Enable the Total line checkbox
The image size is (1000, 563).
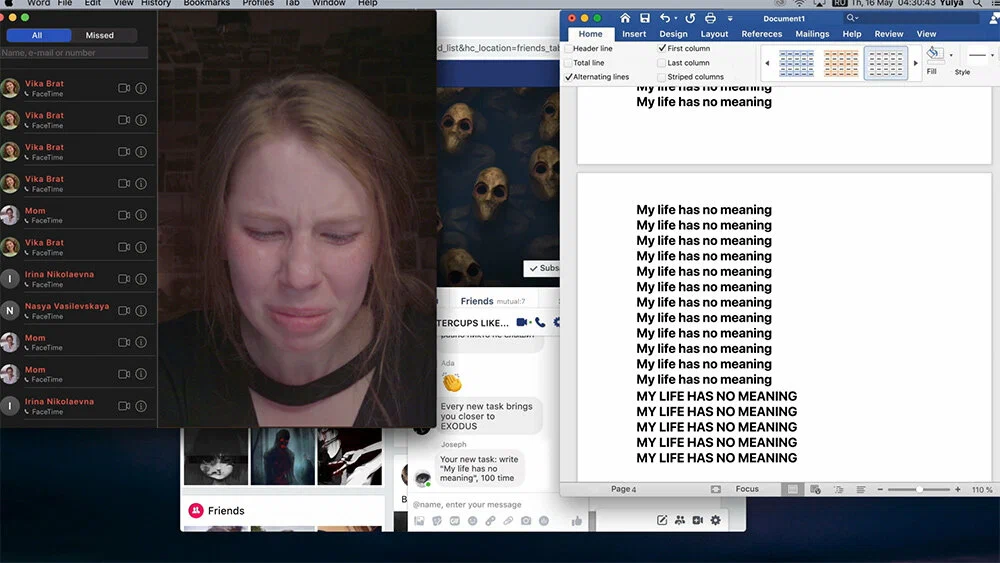tap(568, 63)
